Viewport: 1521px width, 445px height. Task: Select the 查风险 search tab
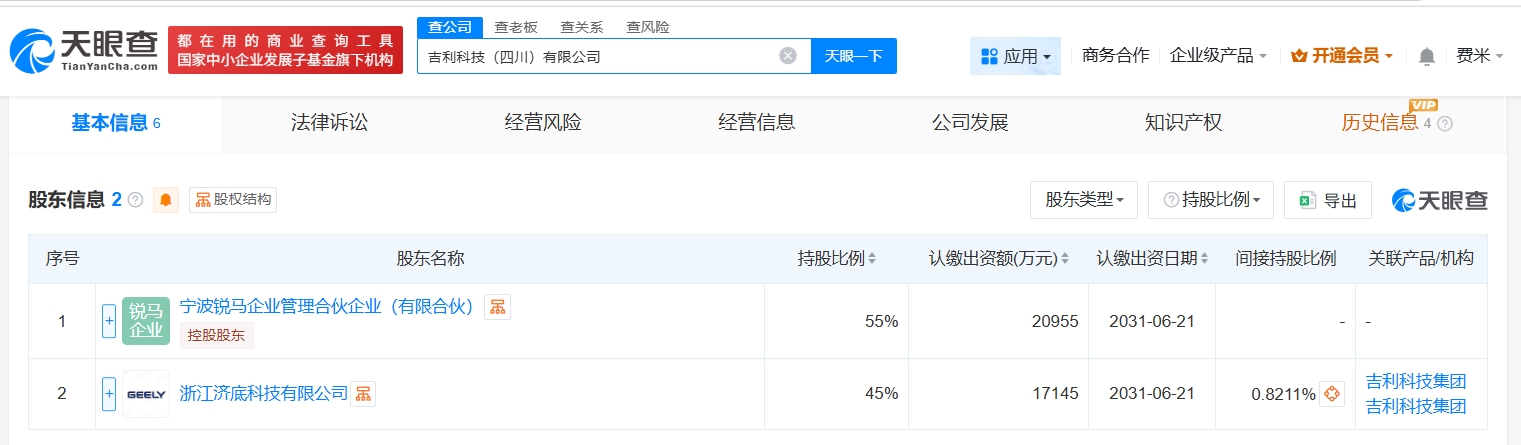point(647,27)
